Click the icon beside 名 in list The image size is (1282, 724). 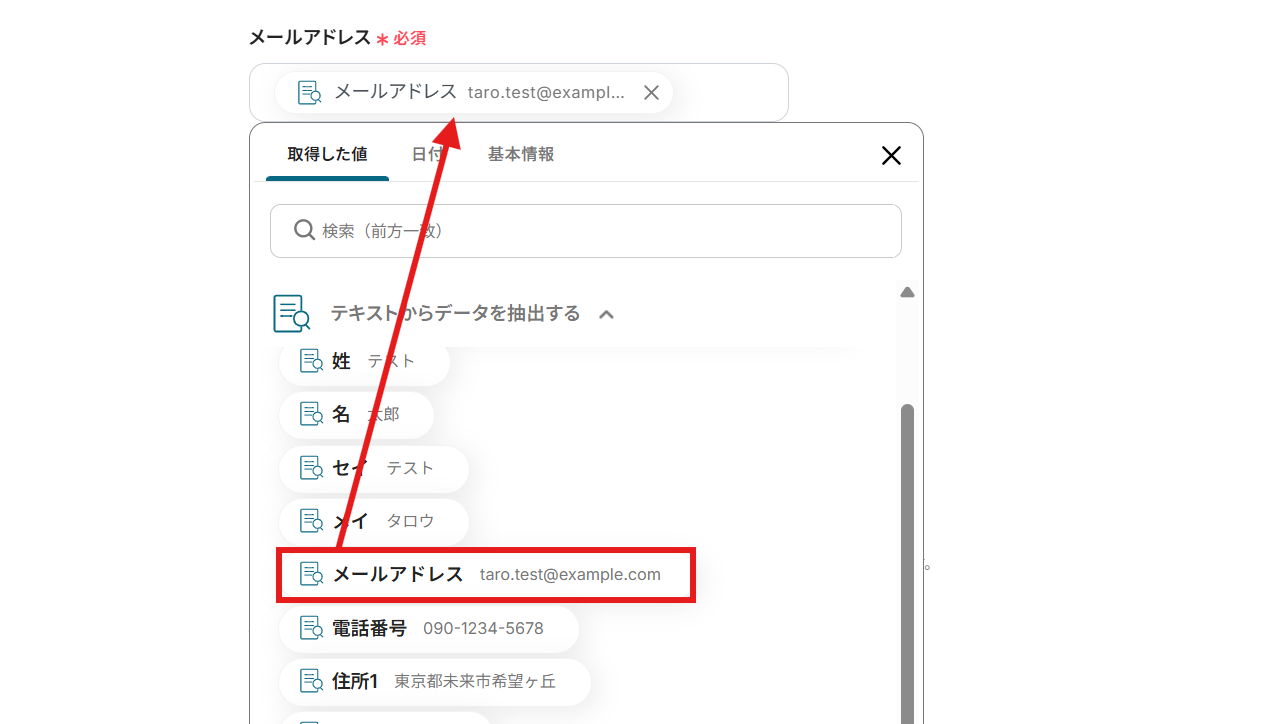point(311,414)
